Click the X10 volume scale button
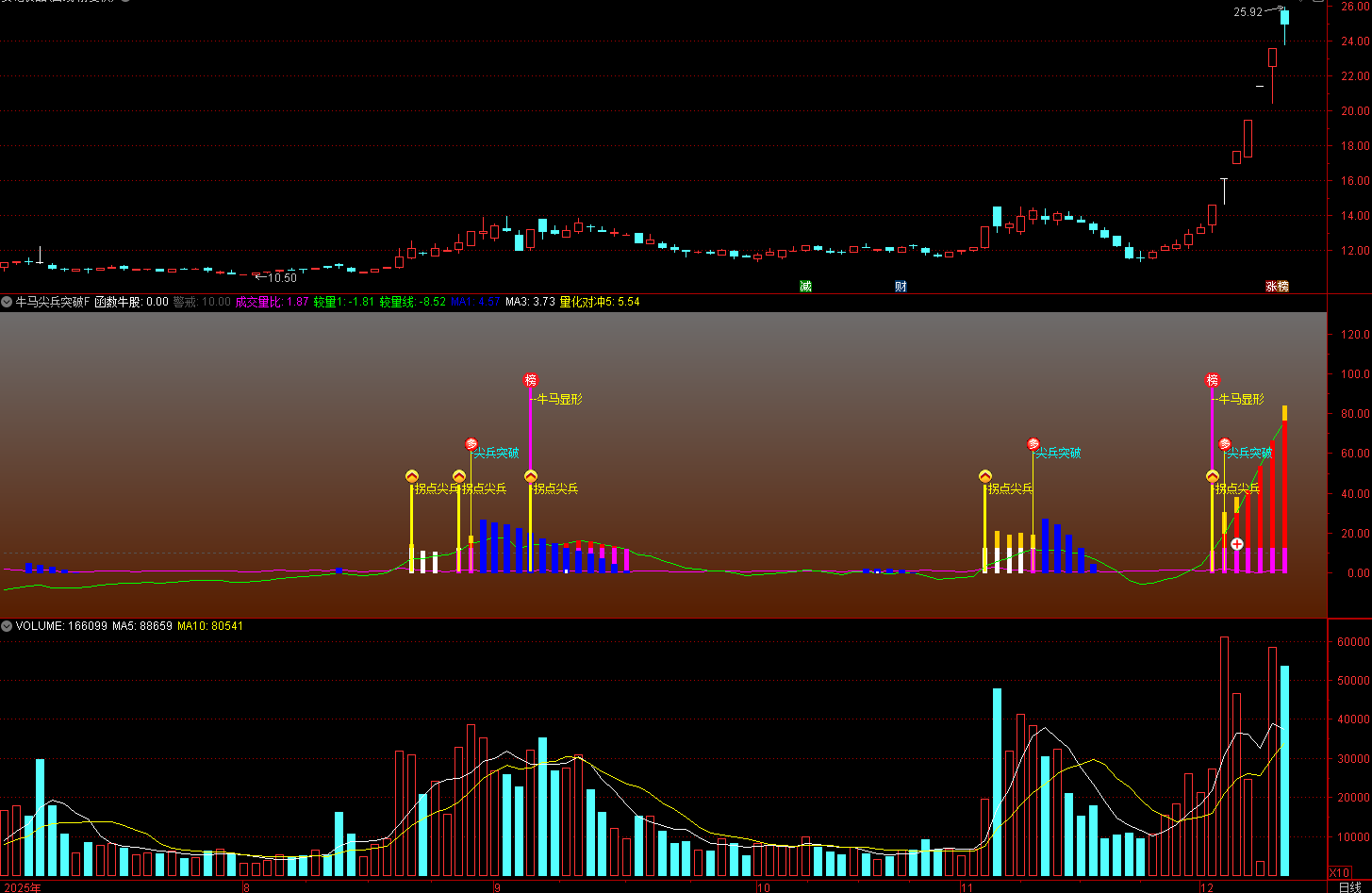Viewport: 1372px width, 893px height. 1338,872
